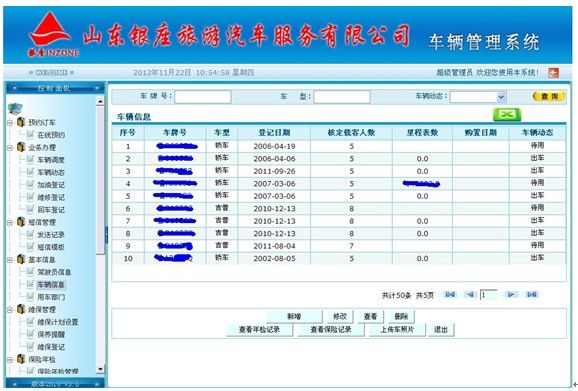Click the computer icon atop sidebar tree
Screen dimensions: 578x391
(x=15, y=108)
